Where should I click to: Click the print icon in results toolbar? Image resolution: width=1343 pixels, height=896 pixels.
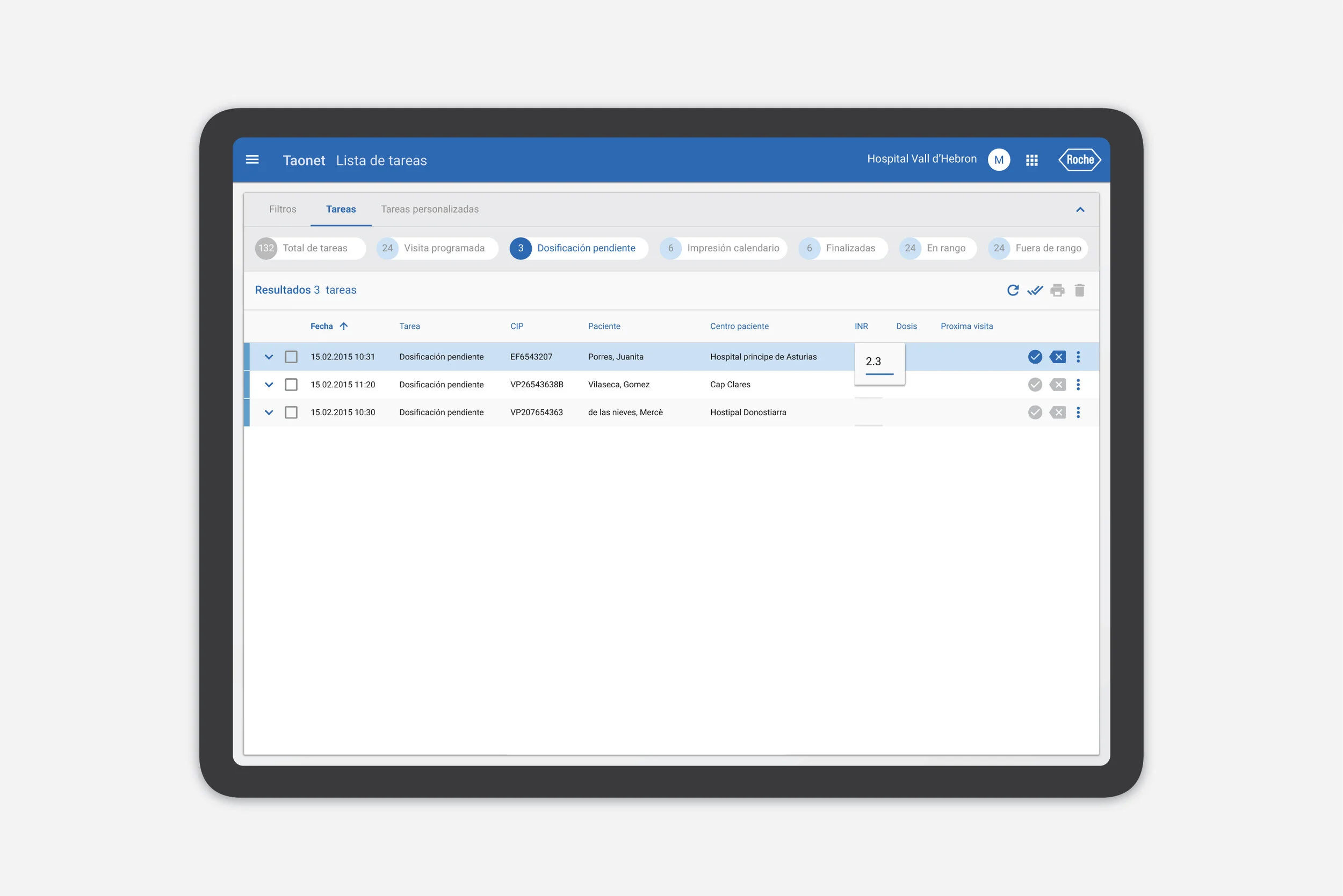coord(1057,290)
